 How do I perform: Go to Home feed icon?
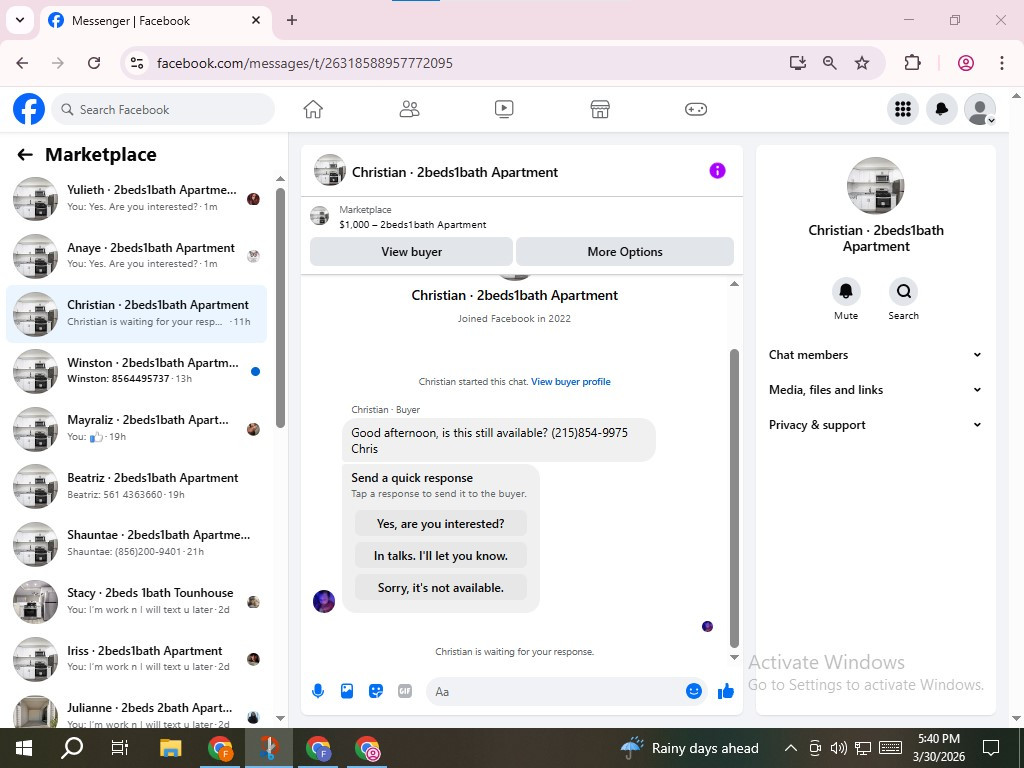point(313,109)
